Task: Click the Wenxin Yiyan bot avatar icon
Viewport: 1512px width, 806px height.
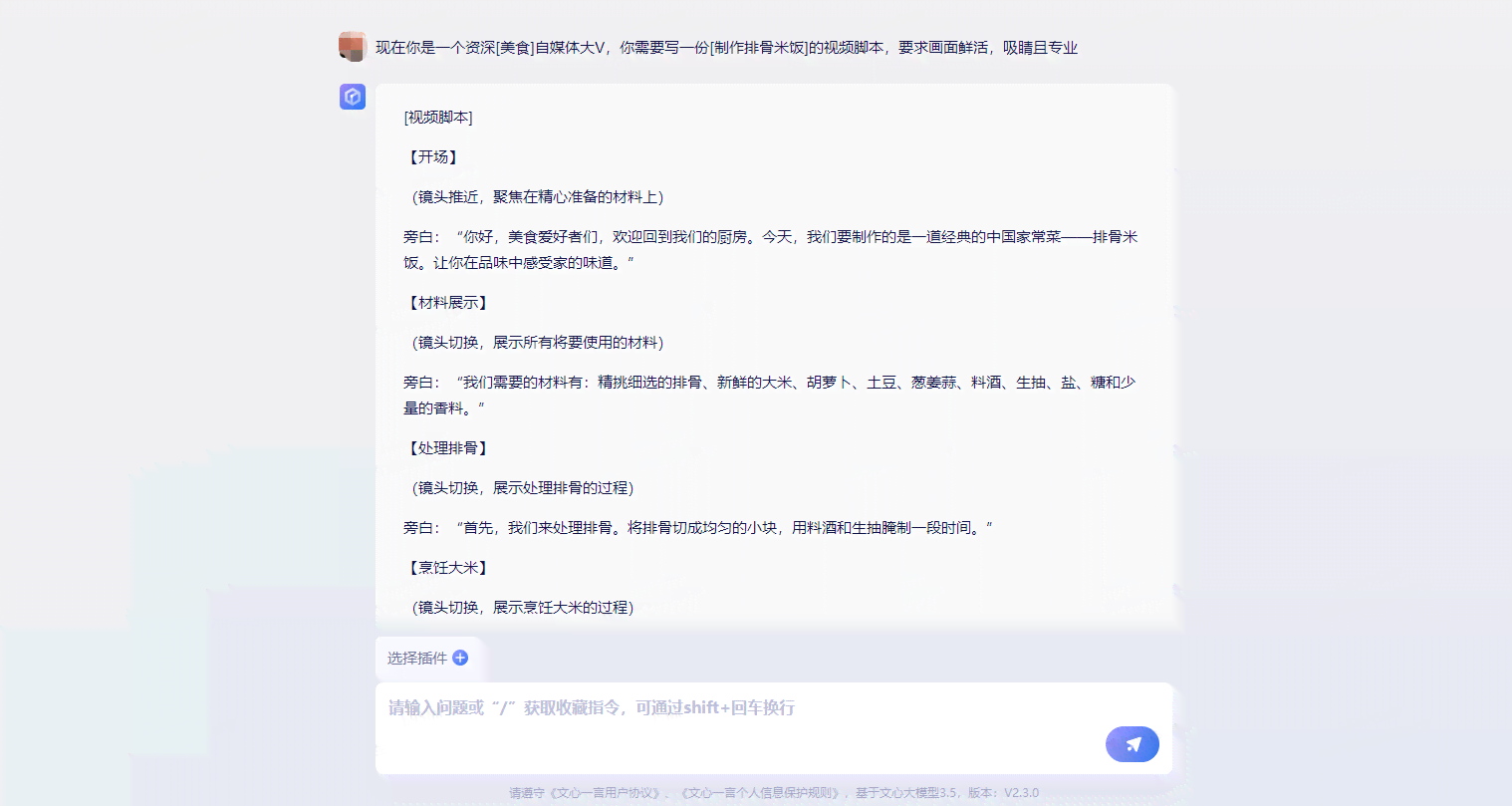Action: coord(353,97)
